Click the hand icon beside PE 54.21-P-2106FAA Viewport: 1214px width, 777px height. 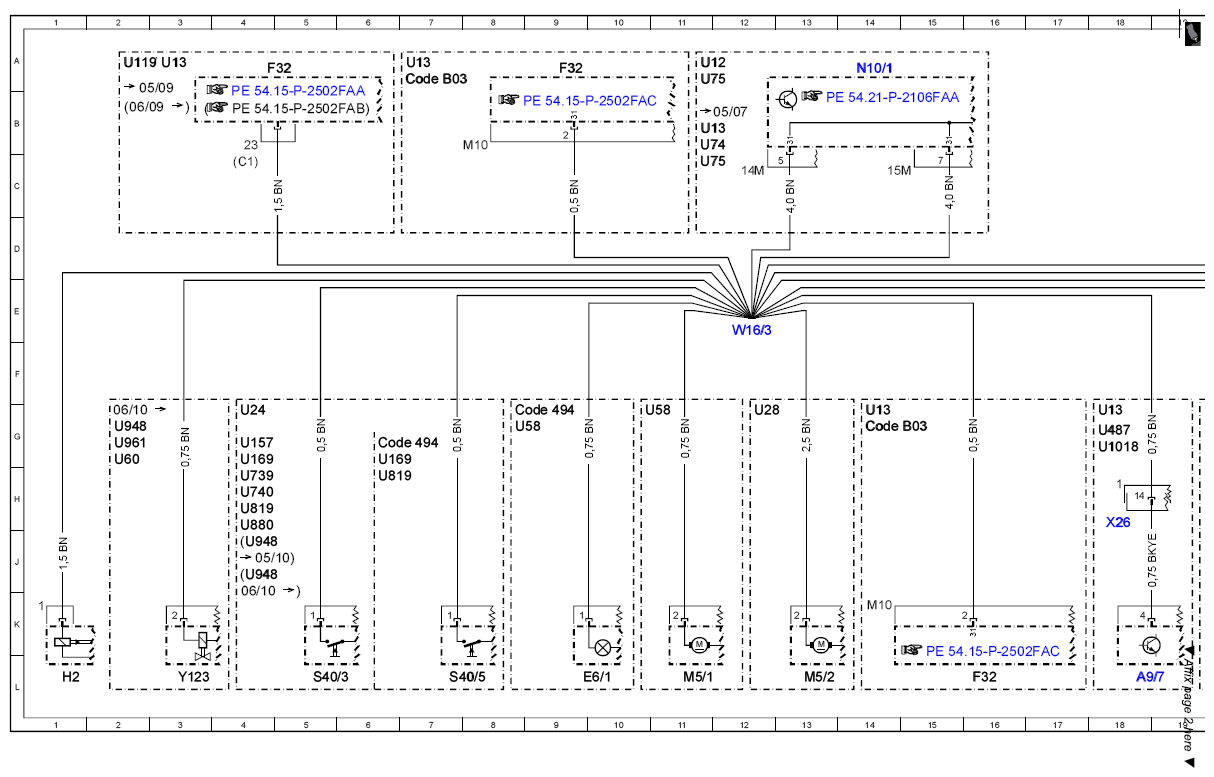812,97
